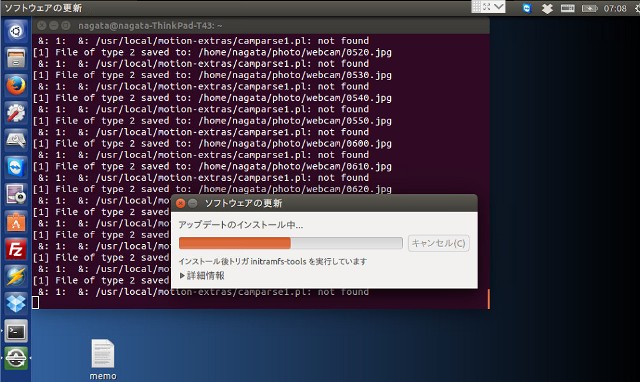Screen dimensions: 640x382
Task: Open keyboard input indicator in panel
Action: tap(567, 8)
